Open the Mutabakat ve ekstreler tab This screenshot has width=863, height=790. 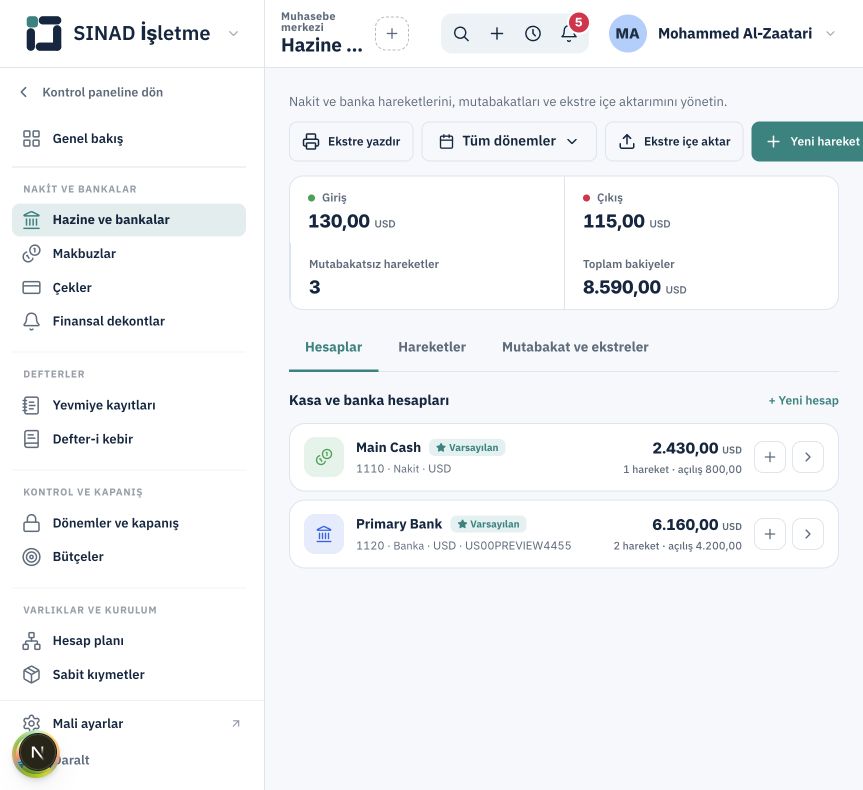[x=575, y=347]
